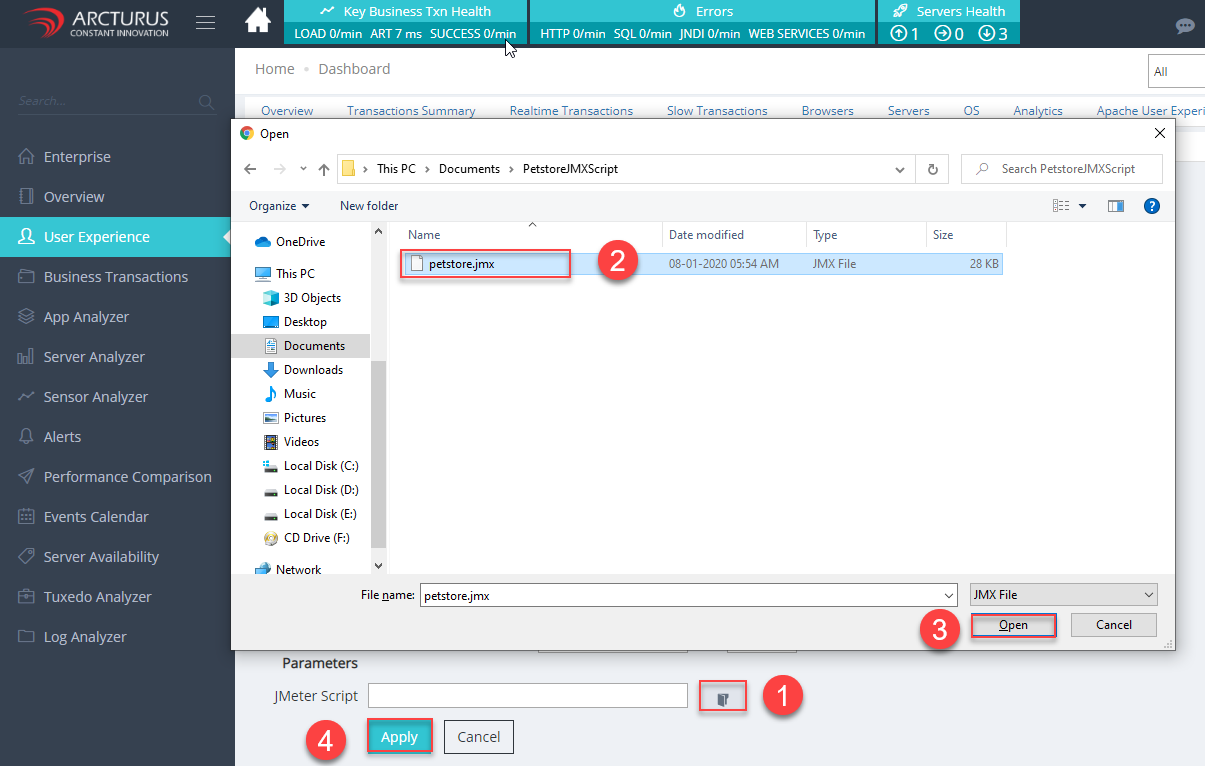Toggle the hamburger menu icon
Viewport: 1205px width, 766px height.
pyautogui.click(x=205, y=22)
